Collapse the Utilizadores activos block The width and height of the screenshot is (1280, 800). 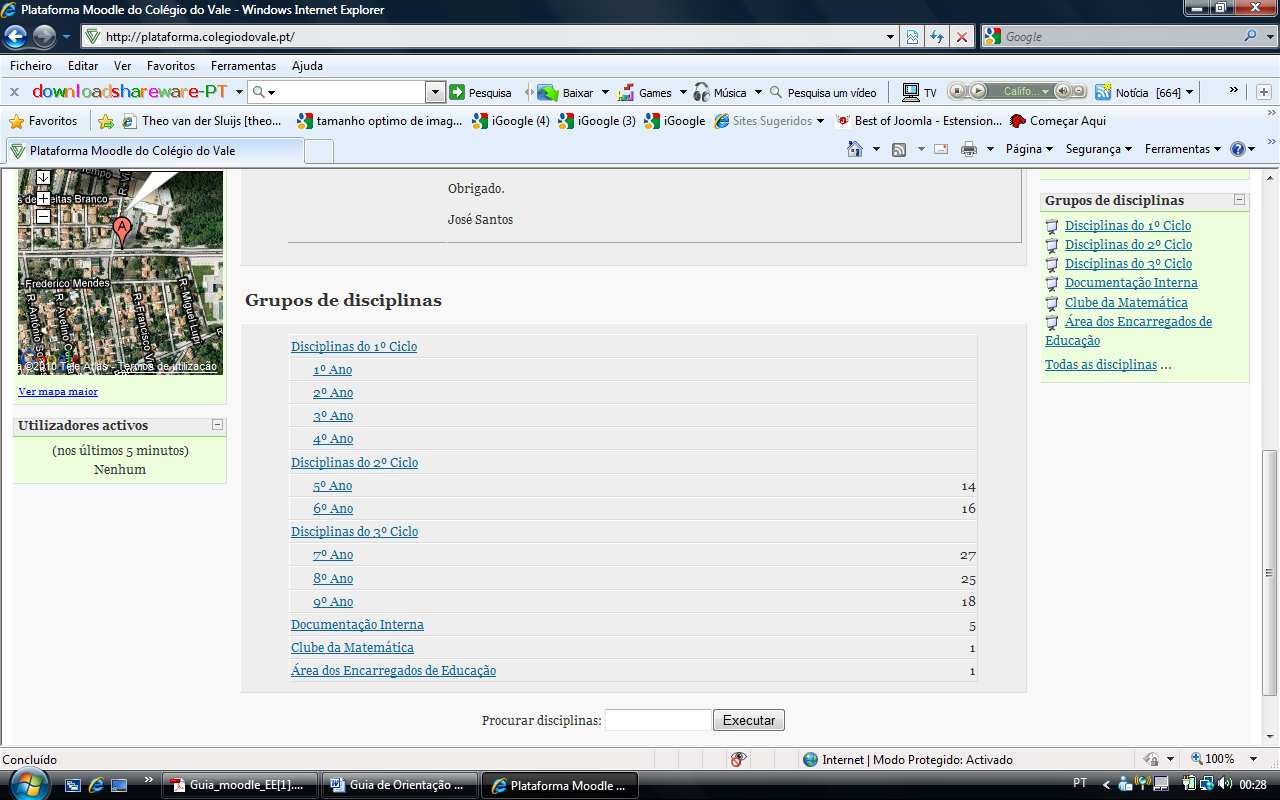coord(217,425)
